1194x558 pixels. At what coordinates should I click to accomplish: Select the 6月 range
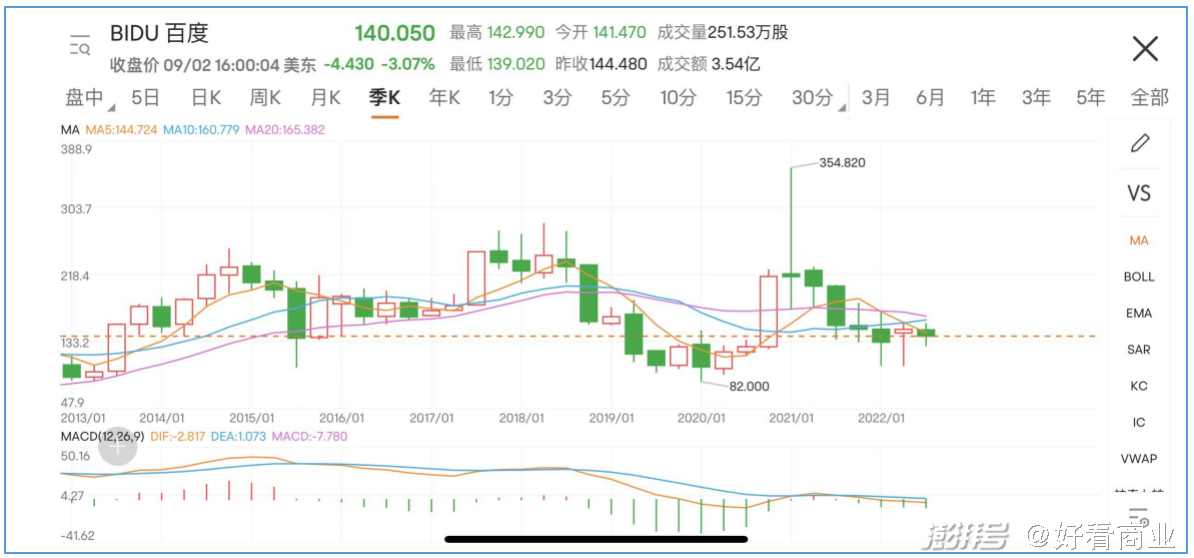pyautogui.click(x=930, y=97)
